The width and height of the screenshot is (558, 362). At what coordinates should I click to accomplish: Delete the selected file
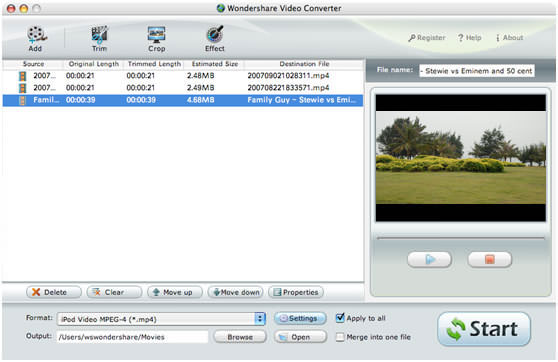click(x=54, y=292)
